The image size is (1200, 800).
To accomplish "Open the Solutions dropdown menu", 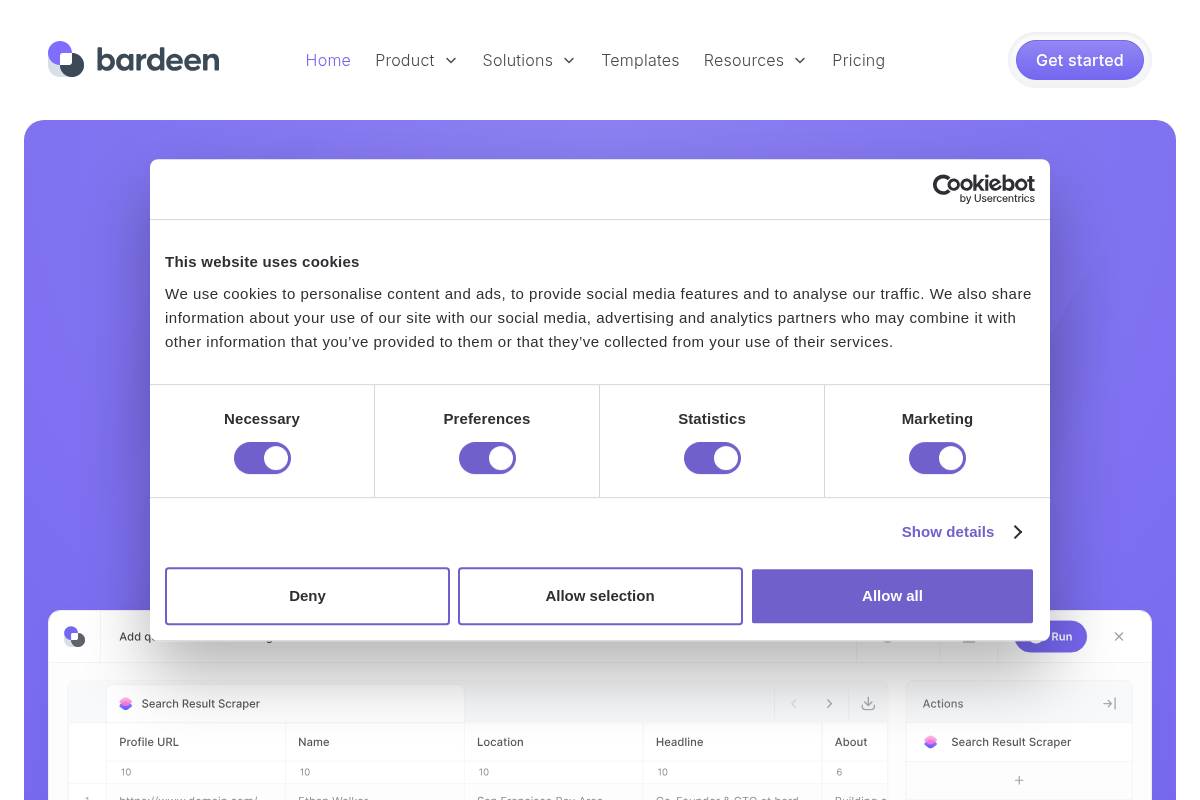I will point(529,60).
